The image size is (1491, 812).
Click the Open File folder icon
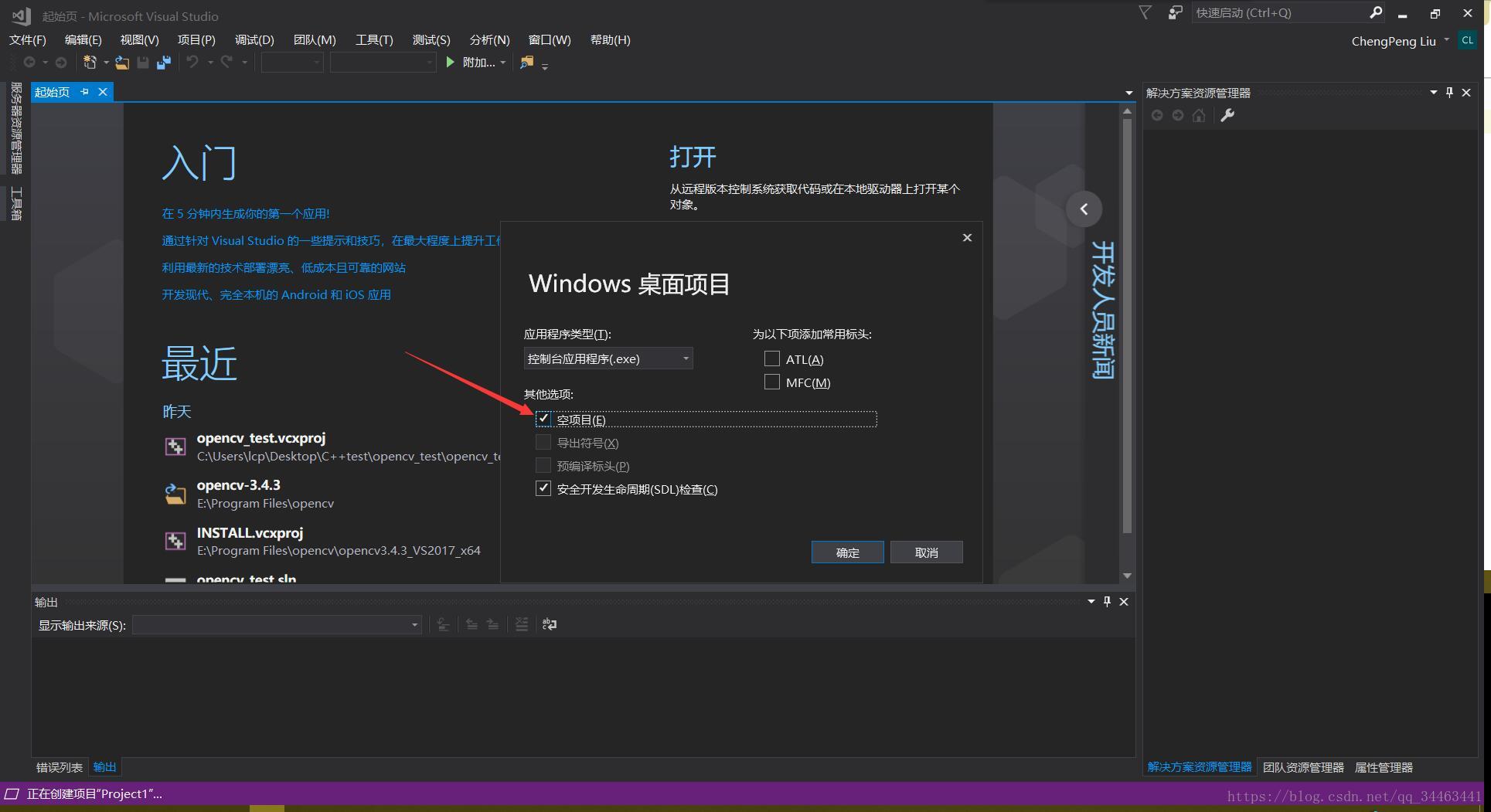pyautogui.click(x=122, y=63)
